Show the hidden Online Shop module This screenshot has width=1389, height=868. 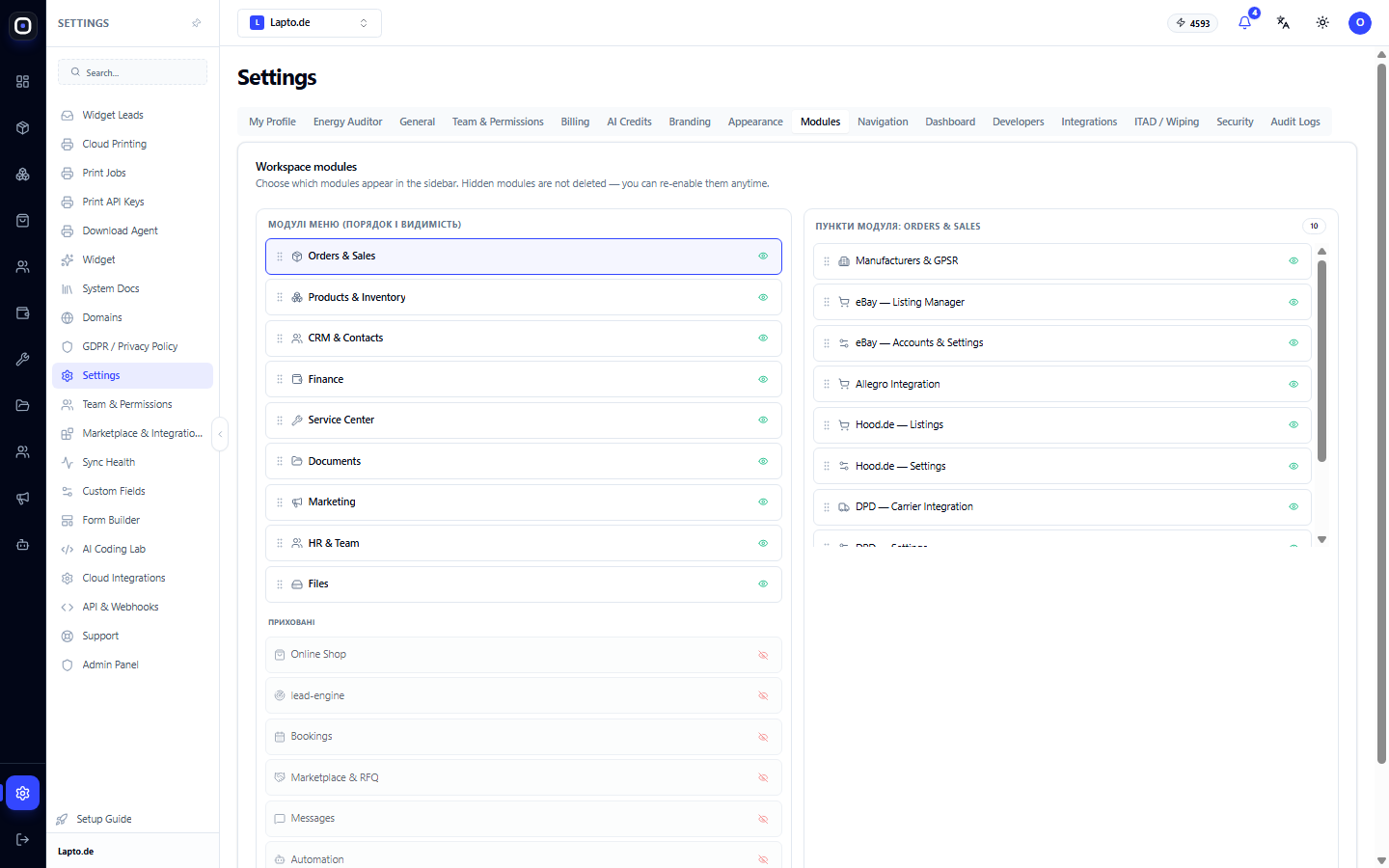coord(763,655)
